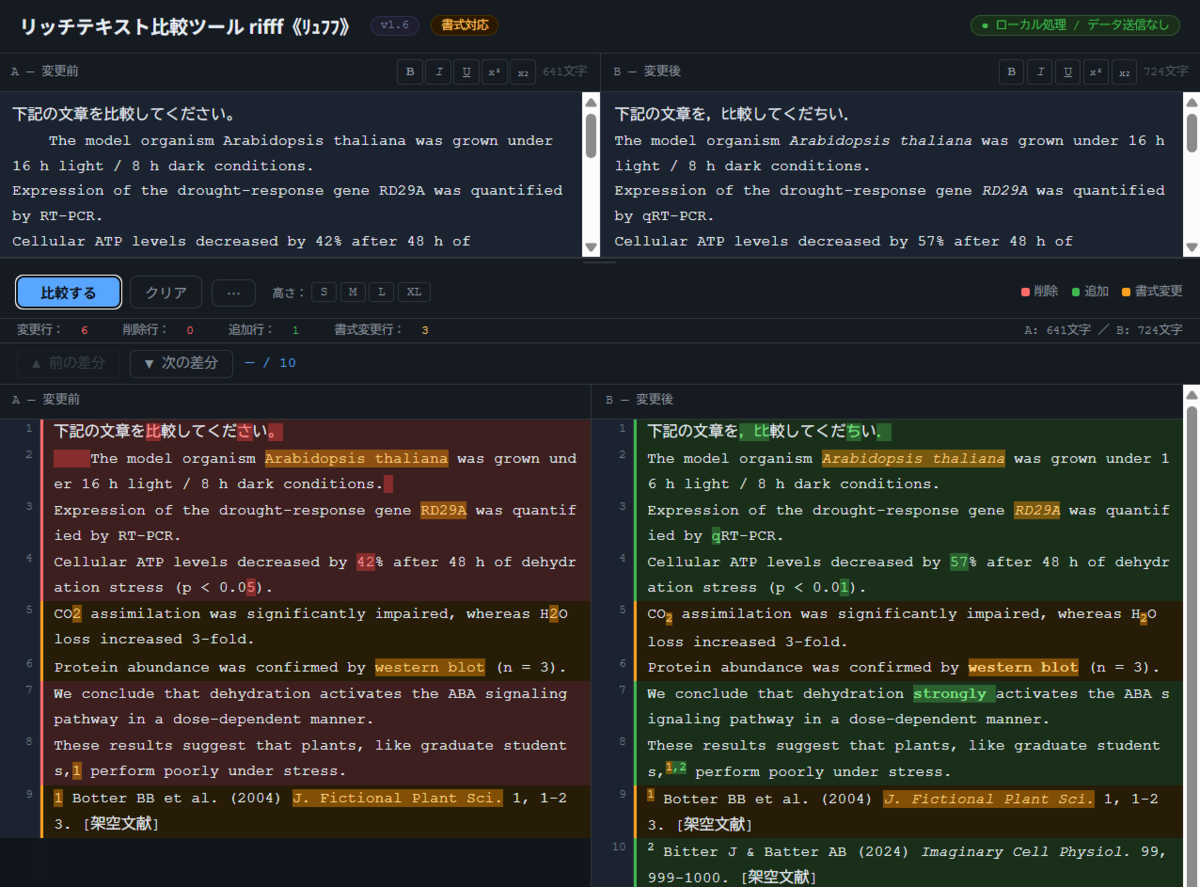Click the 比較する button
Screen dimensions: 1200x887
[69, 293]
